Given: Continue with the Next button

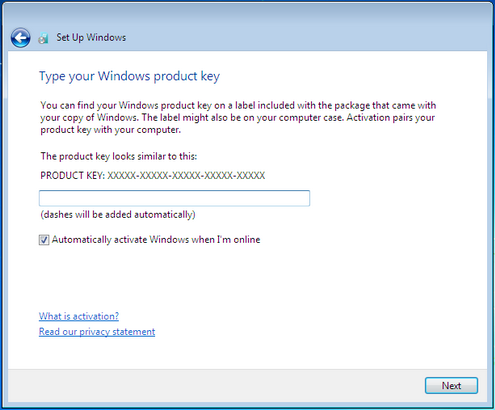Looking at the screenshot, I should pos(451,386).
